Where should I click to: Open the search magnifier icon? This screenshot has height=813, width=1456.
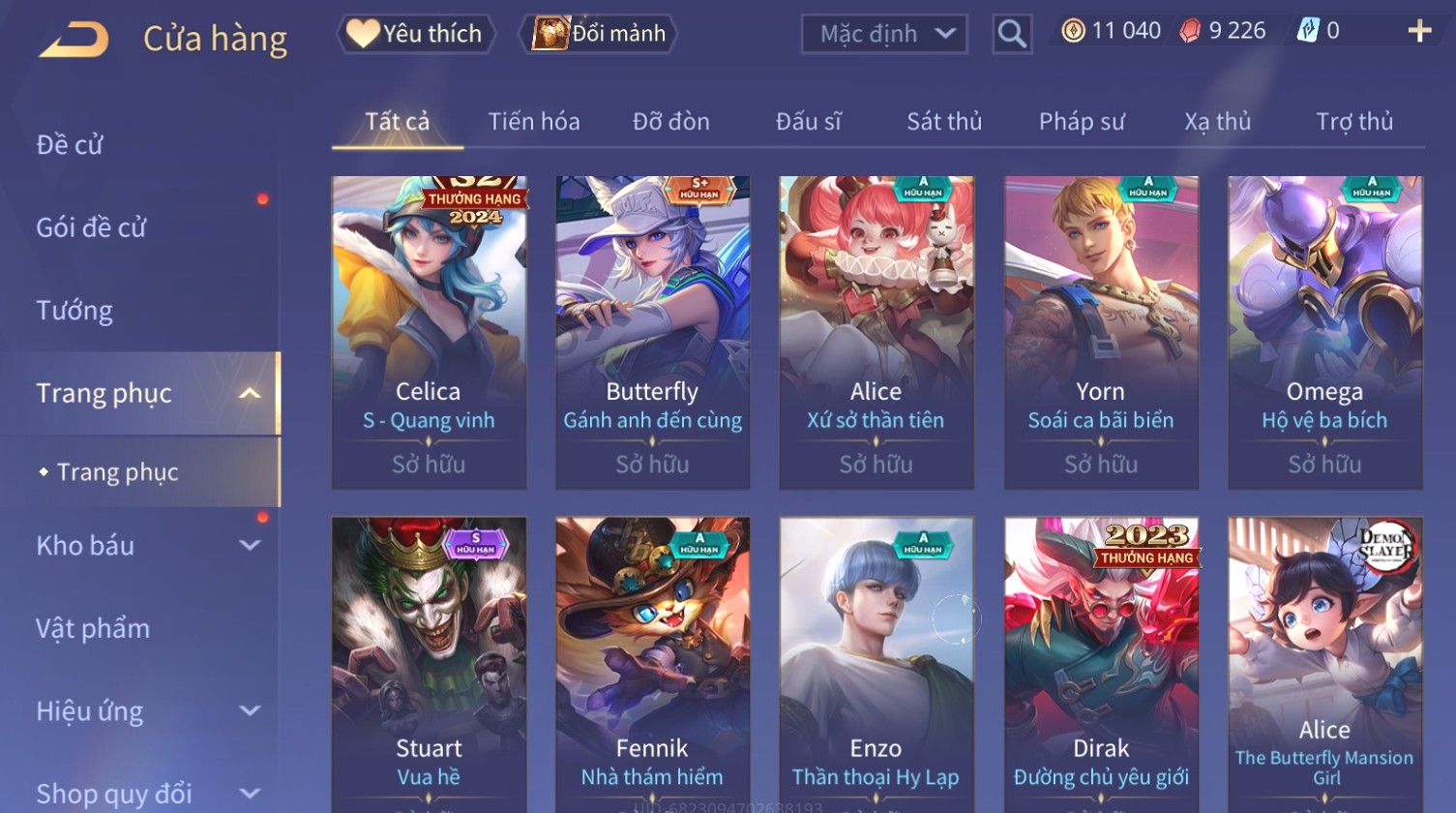click(1012, 34)
